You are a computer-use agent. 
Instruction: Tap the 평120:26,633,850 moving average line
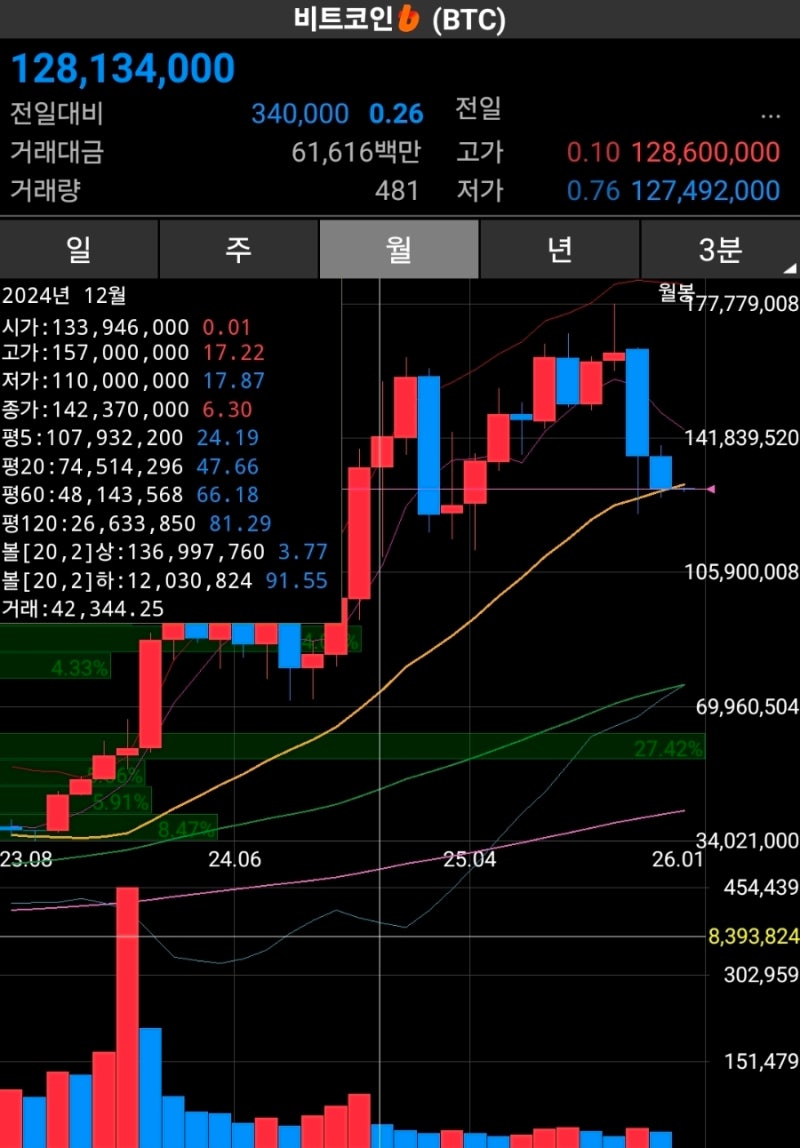[137, 523]
